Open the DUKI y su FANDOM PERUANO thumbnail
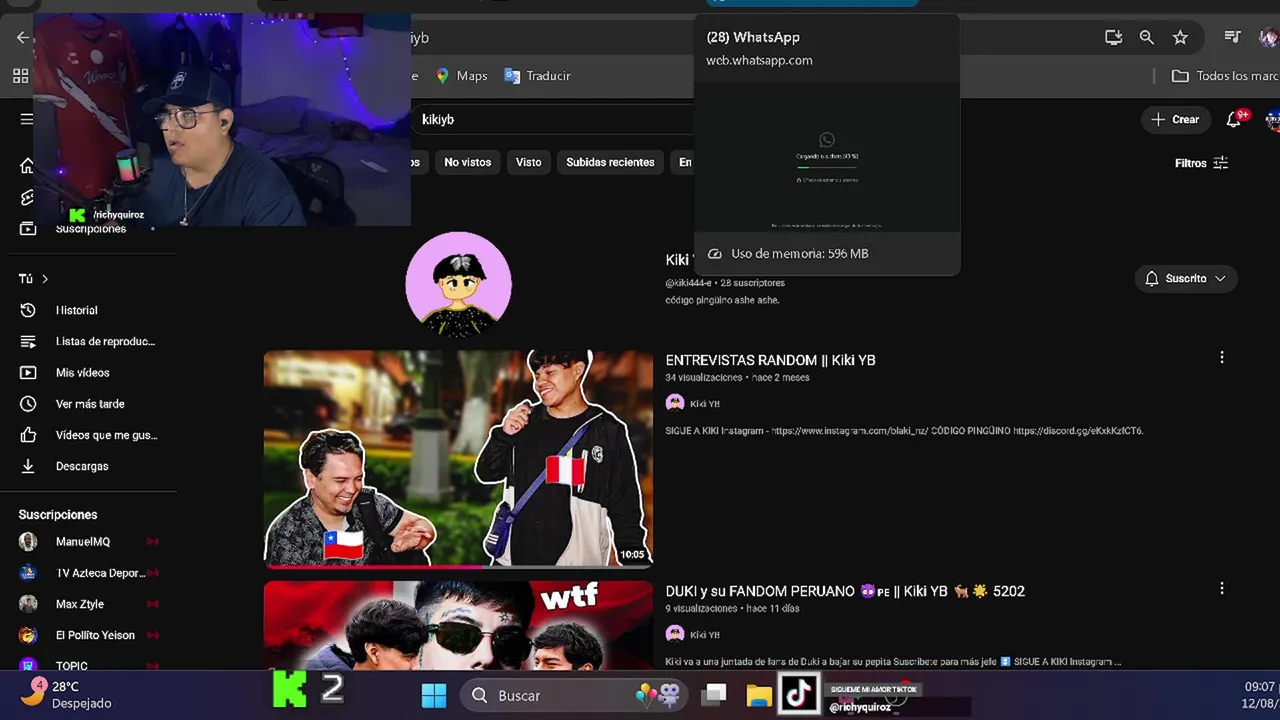The width and height of the screenshot is (1280, 720). pyautogui.click(x=458, y=625)
